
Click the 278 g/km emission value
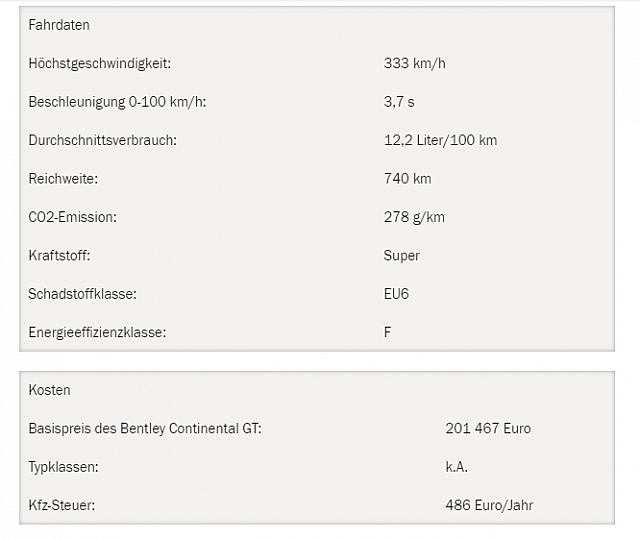414,217
